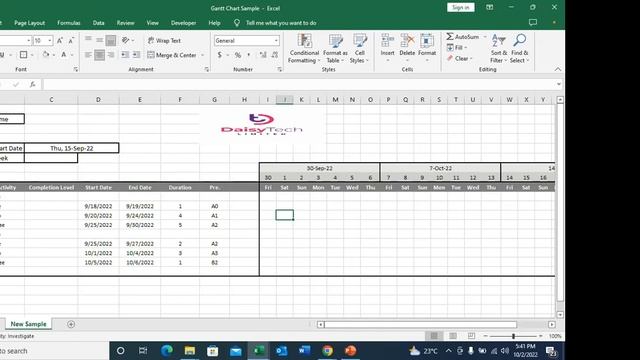The image size is (640, 360).
Task: Toggle Align Left
Action: pyautogui.click(x=88, y=55)
